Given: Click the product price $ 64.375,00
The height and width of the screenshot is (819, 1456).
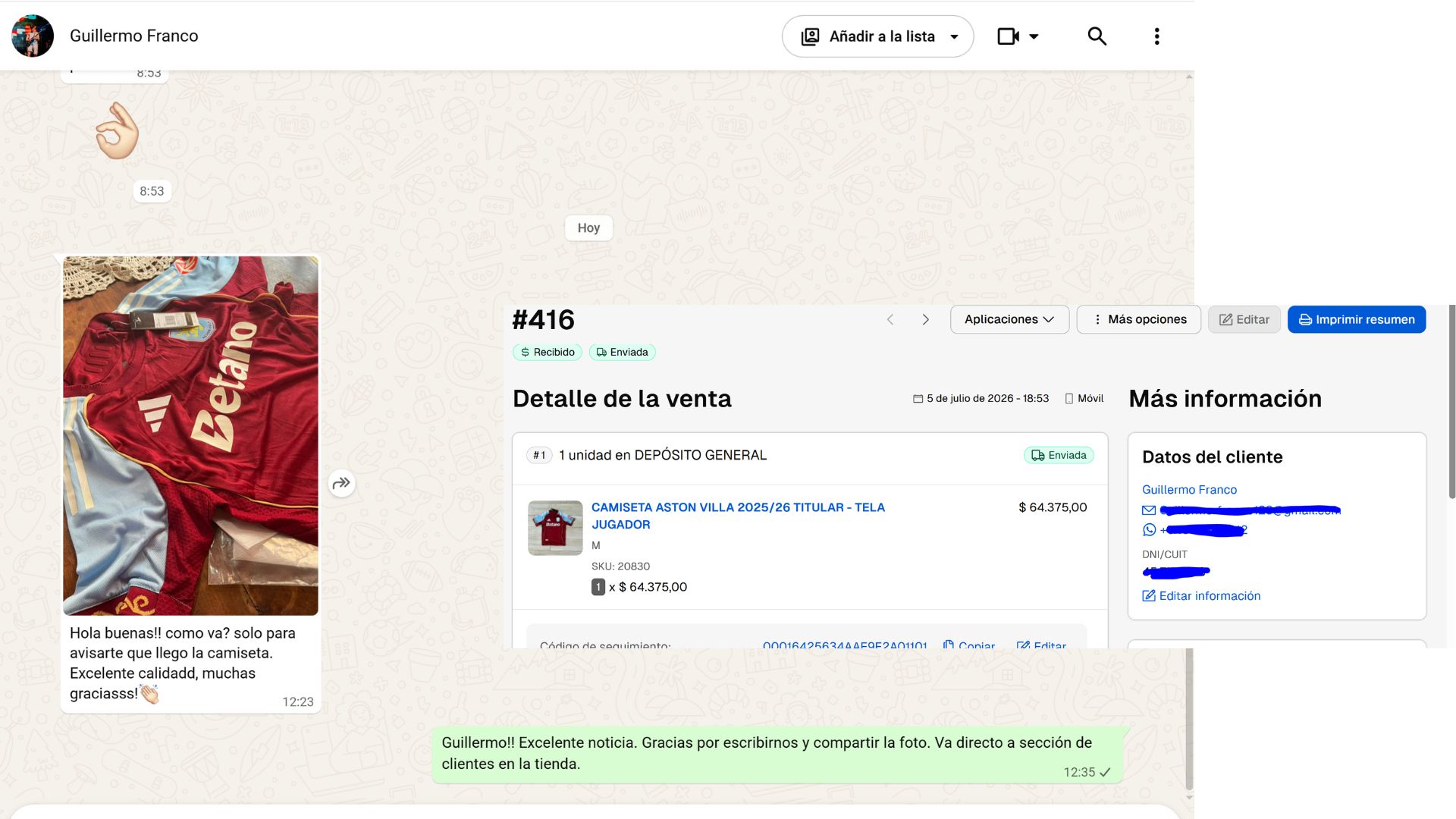Looking at the screenshot, I should (x=1053, y=507).
